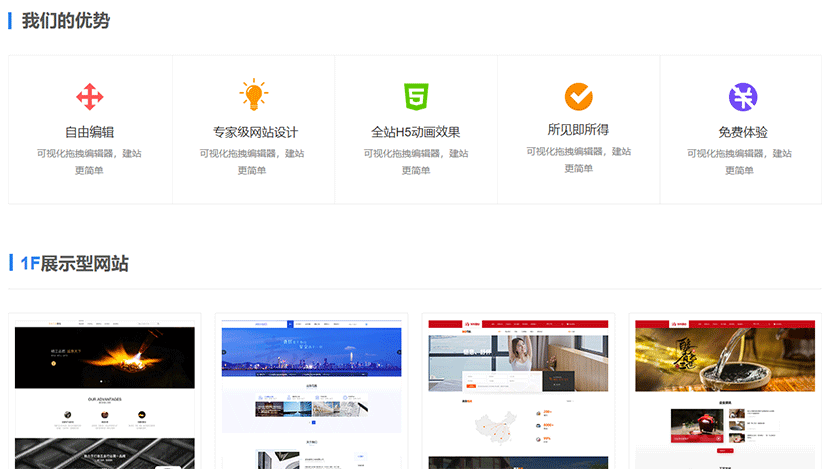The width and height of the screenshot is (830, 469).
Task: Click the purple yuan currency icon
Action: (742, 97)
